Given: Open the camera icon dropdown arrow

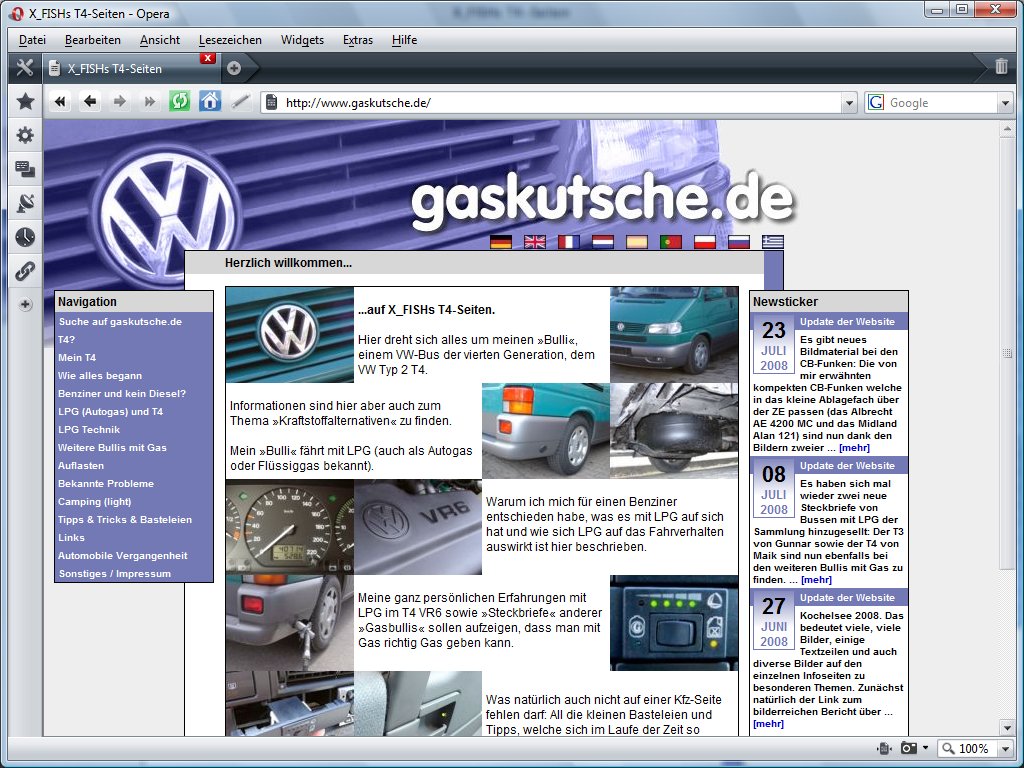Looking at the screenshot, I should coord(925,748).
